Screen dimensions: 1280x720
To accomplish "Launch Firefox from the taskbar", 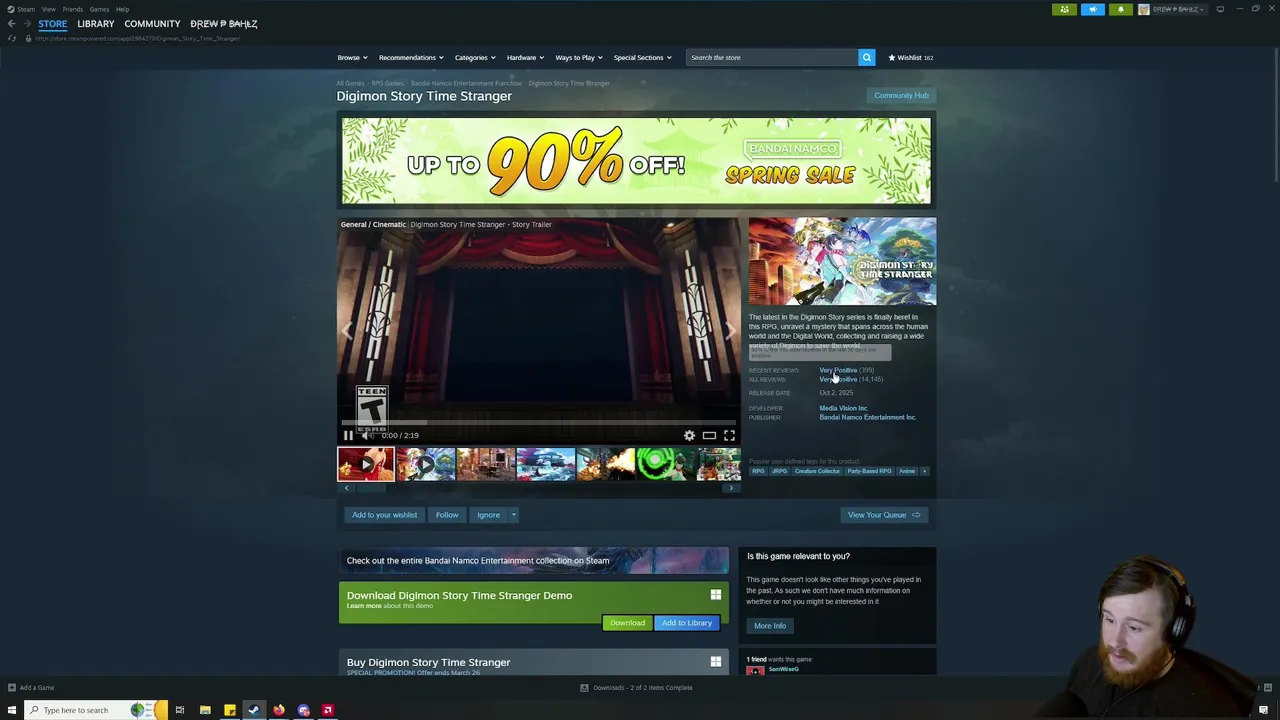I will pos(279,710).
